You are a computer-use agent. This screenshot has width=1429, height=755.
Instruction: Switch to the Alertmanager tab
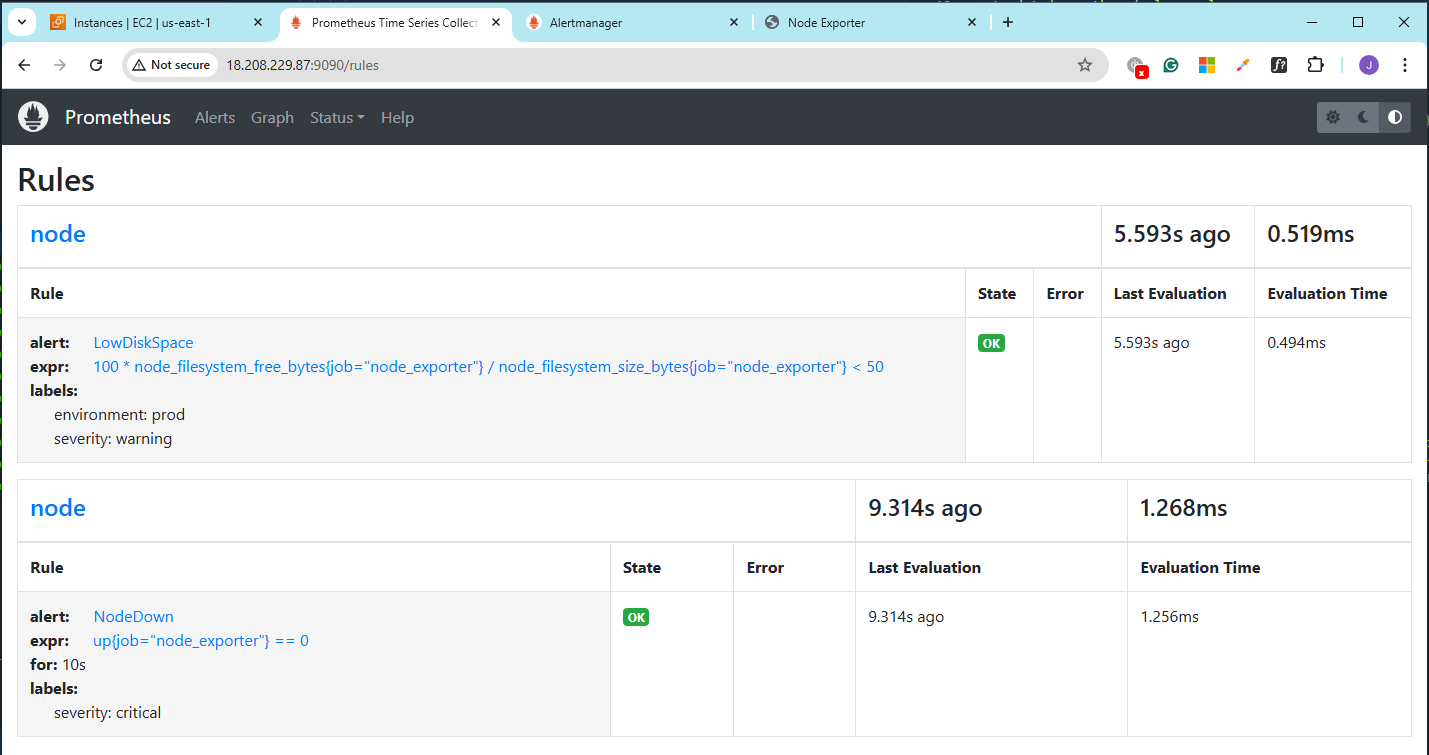tap(632, 22)
